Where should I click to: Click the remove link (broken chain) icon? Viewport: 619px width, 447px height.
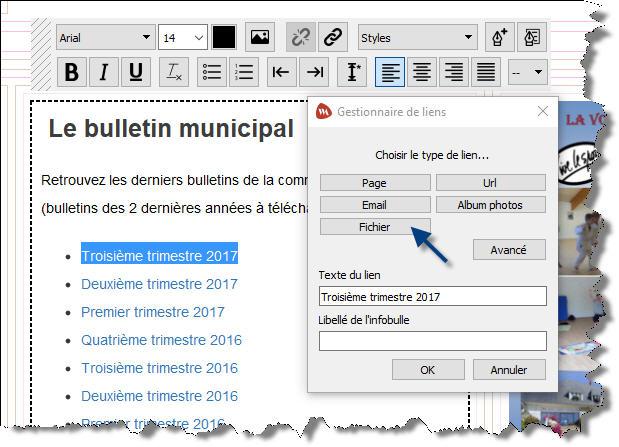pyautogui.click(x=300, y=37)
